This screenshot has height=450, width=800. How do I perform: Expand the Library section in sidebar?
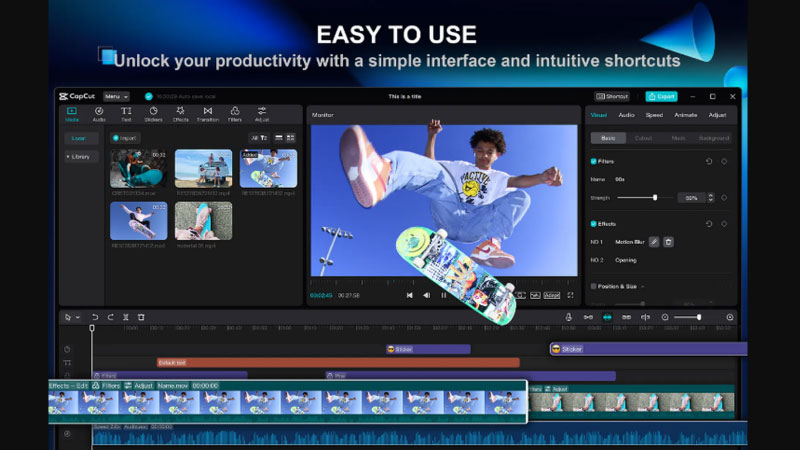(78, 157)
